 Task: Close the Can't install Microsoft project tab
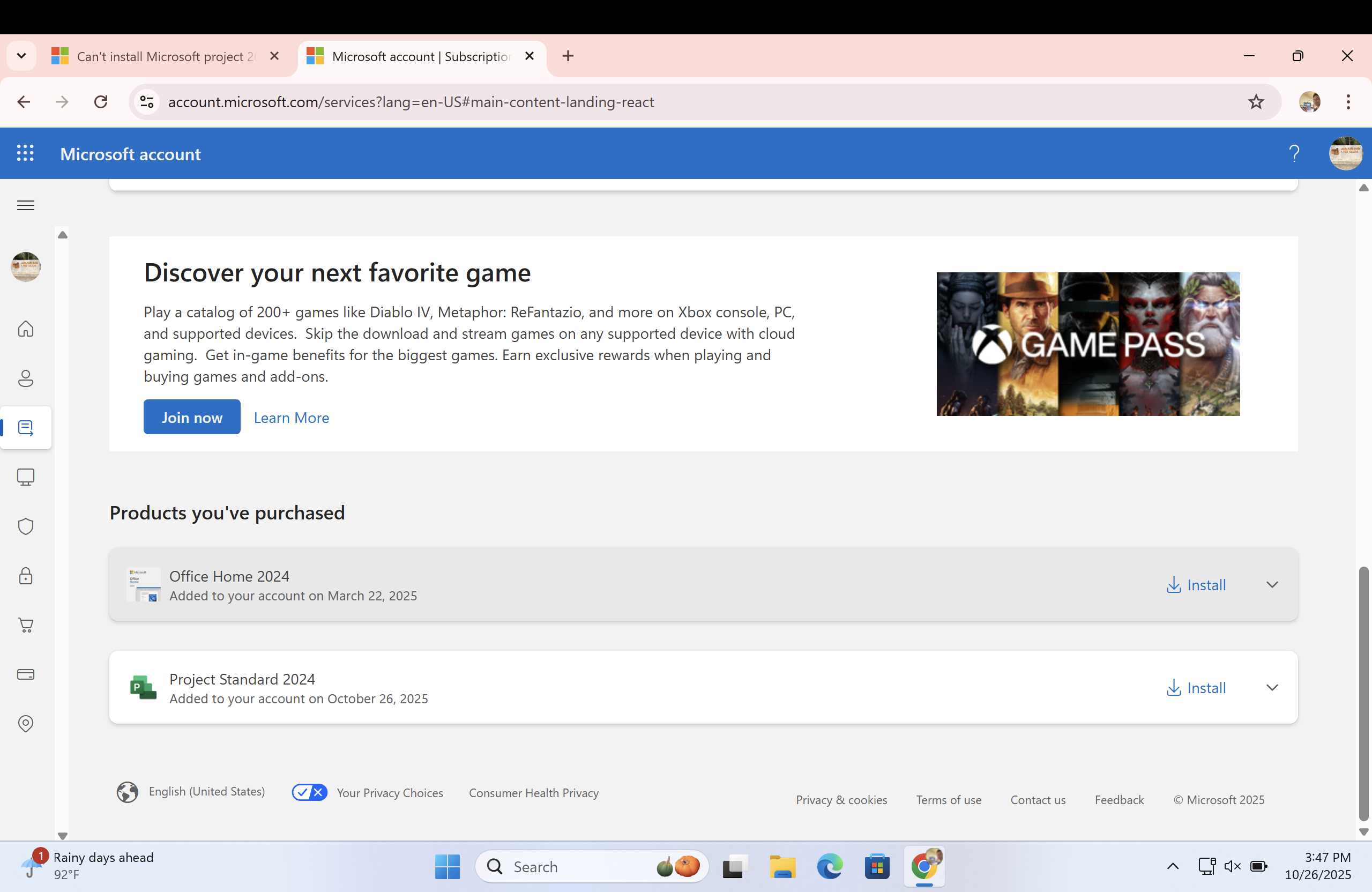(x=274, y=56)
